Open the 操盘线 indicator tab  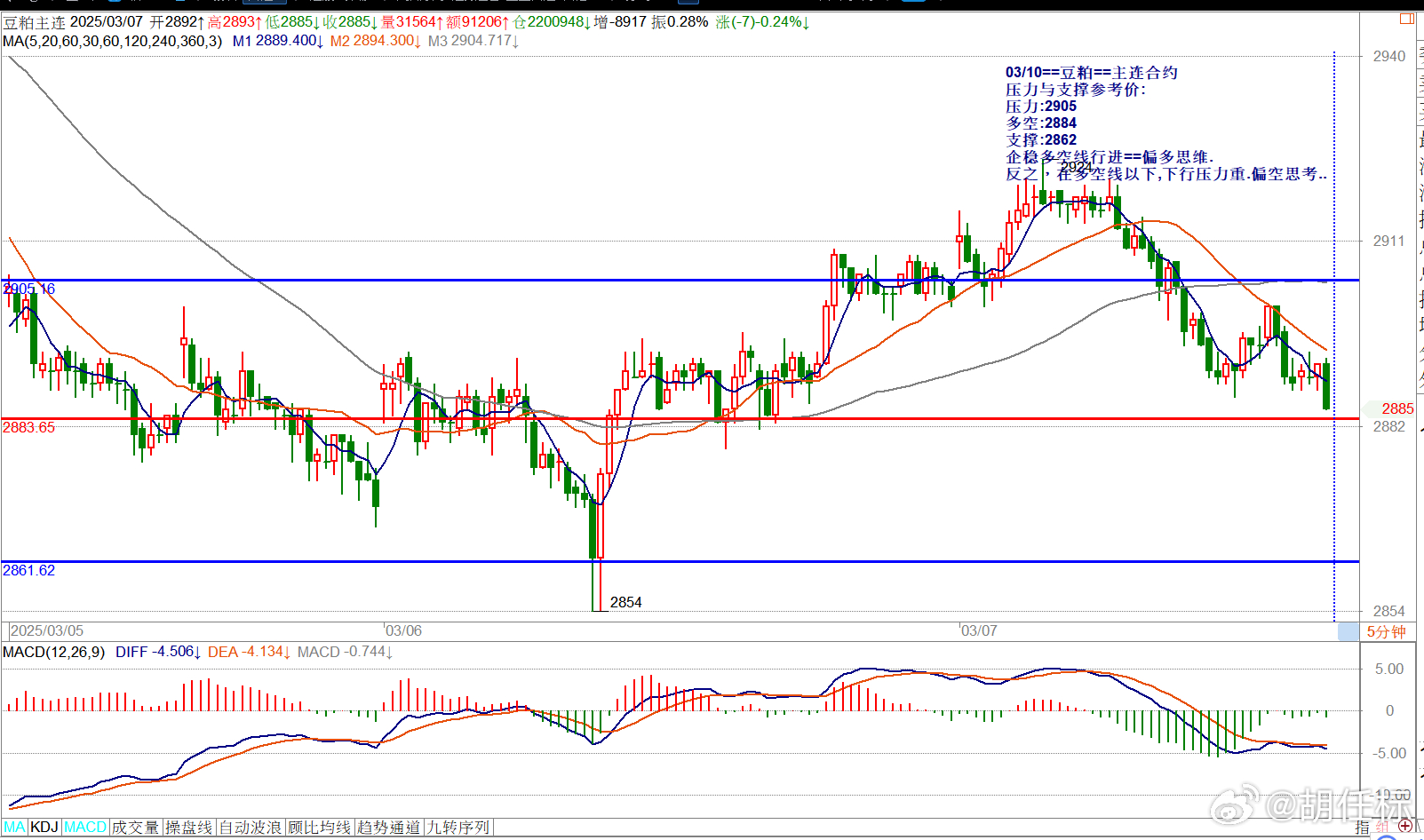coord(189,828)
